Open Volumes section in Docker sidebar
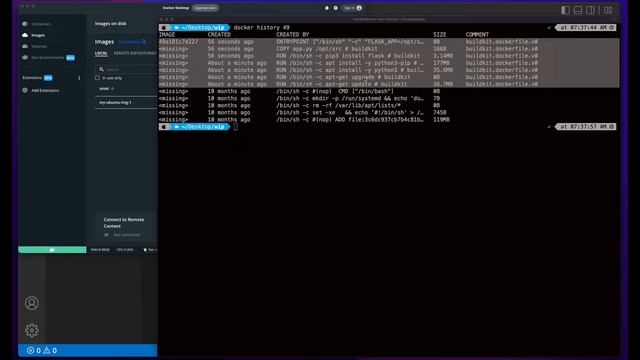Screen dimensions: 640x360 click(35, 47)
